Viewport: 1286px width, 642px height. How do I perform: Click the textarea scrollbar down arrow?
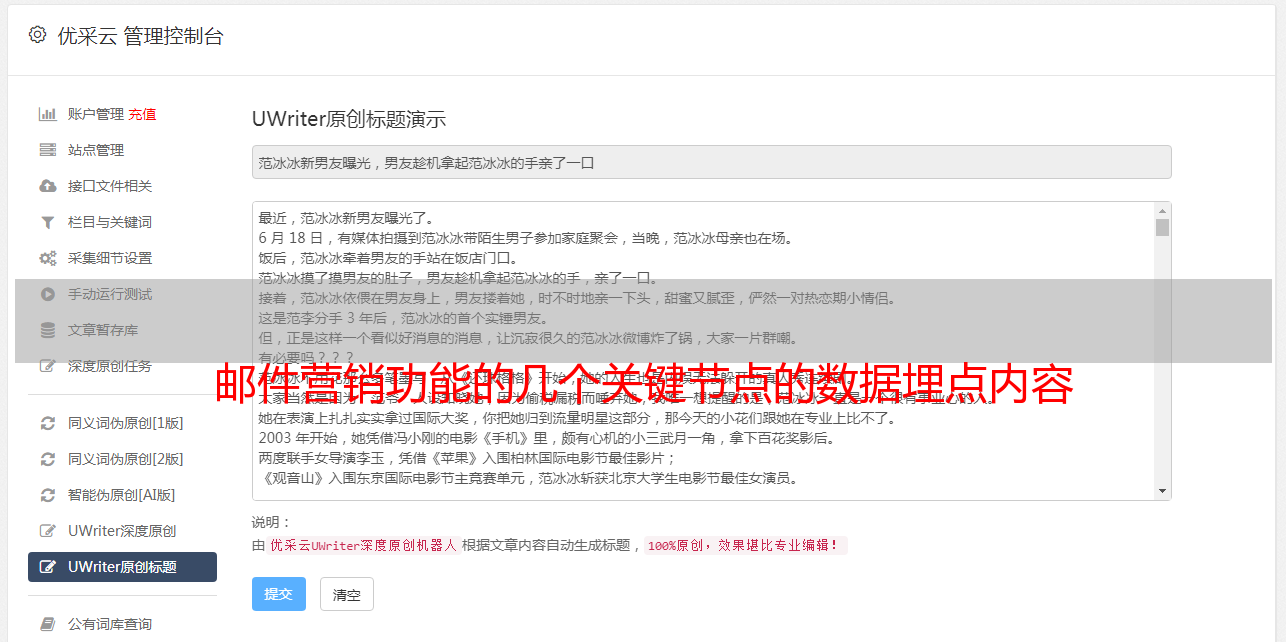click(1162, 491)
